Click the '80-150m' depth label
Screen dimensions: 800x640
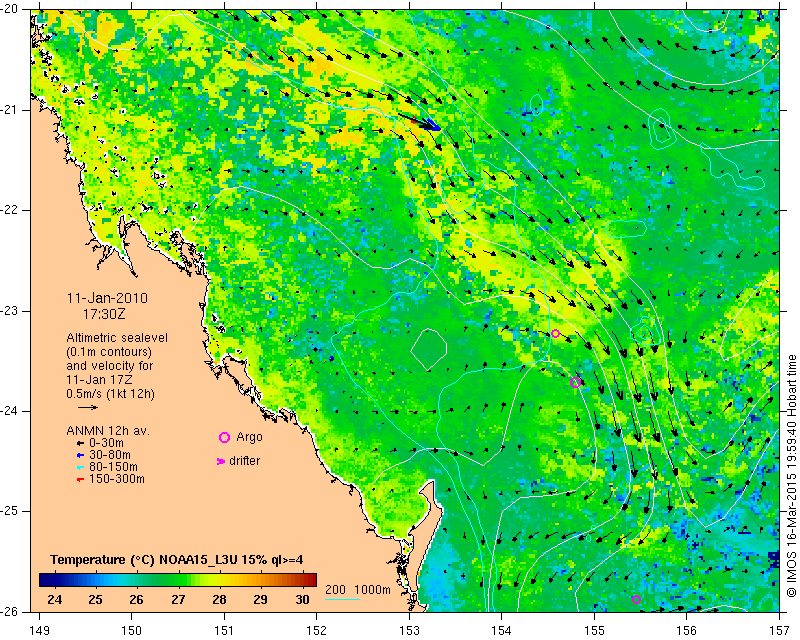(113, 467)
